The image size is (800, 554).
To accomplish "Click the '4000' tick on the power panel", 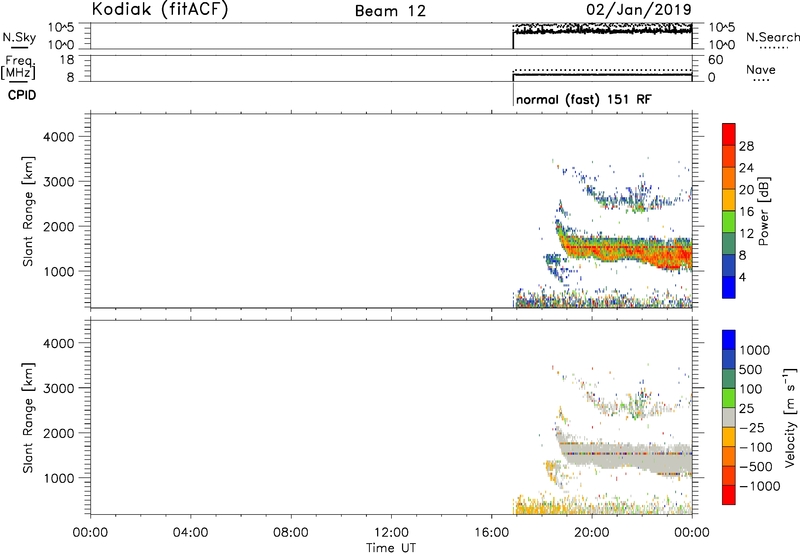I will [x=59, y=137].
